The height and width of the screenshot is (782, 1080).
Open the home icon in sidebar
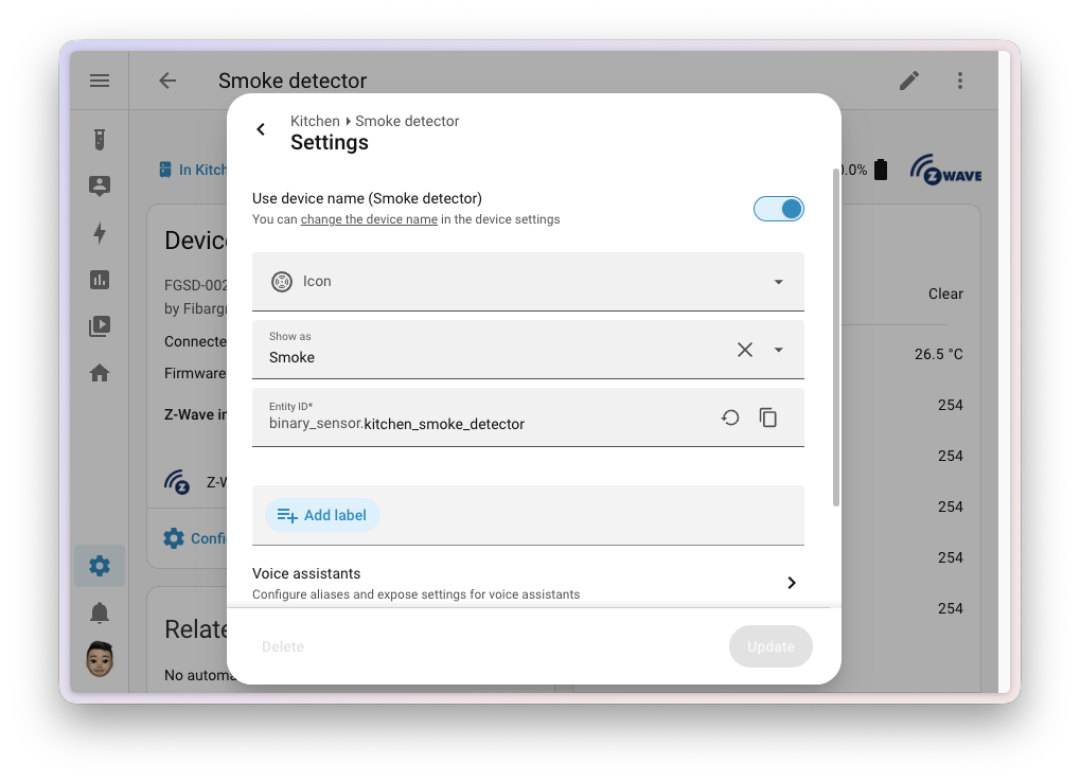click(x=99, y=373)
